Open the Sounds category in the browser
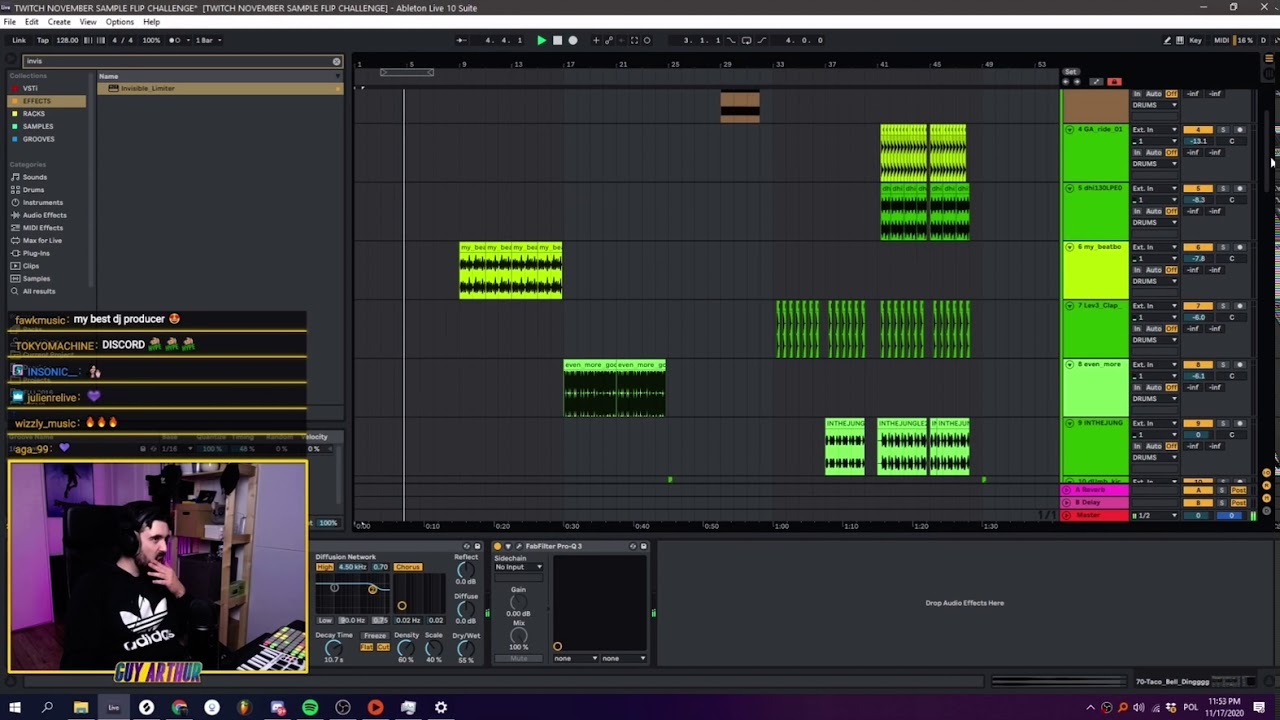The width and height of the screenshot is (1280, 720). pyautogui.click(x=34, y=177)
